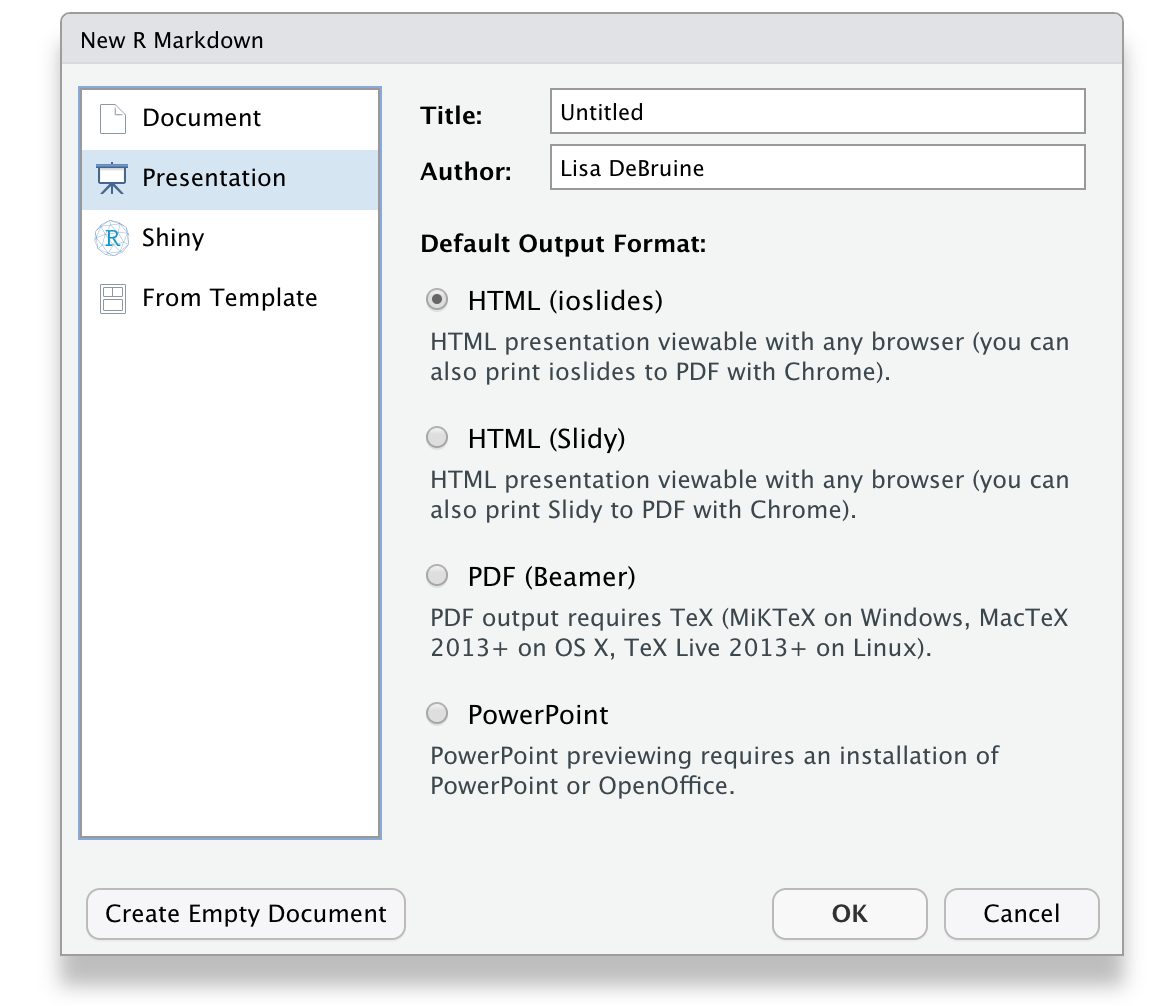Click the ioslides description about Chrome PDF

(749, 357)
